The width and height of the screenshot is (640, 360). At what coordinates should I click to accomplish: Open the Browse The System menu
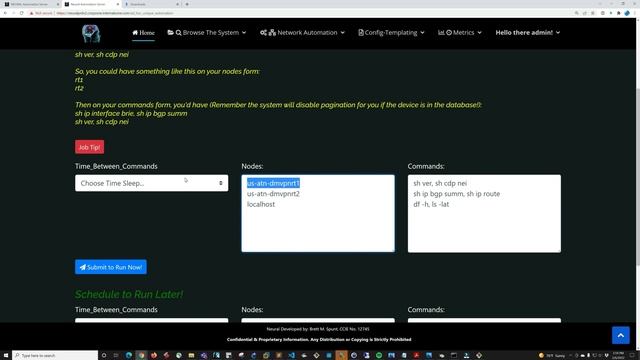[x=207, y=33]
